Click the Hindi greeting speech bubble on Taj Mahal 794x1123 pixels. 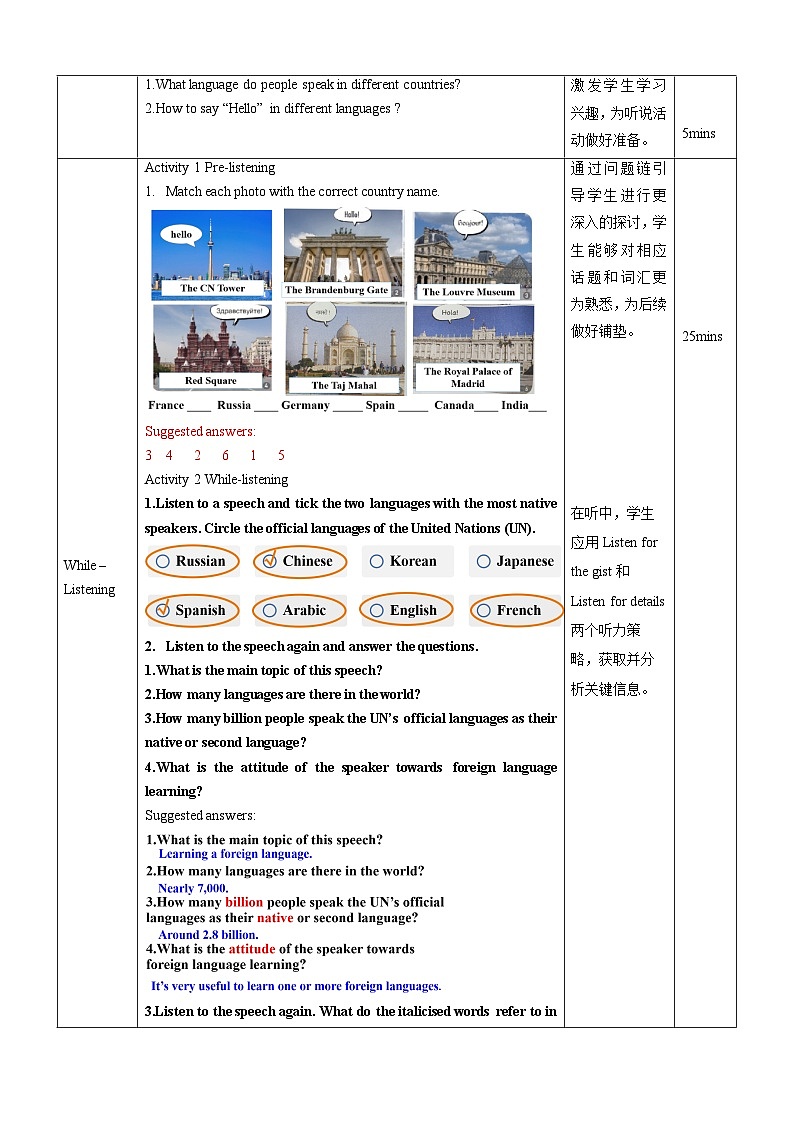pyautogui.click(x=322, y=312)
